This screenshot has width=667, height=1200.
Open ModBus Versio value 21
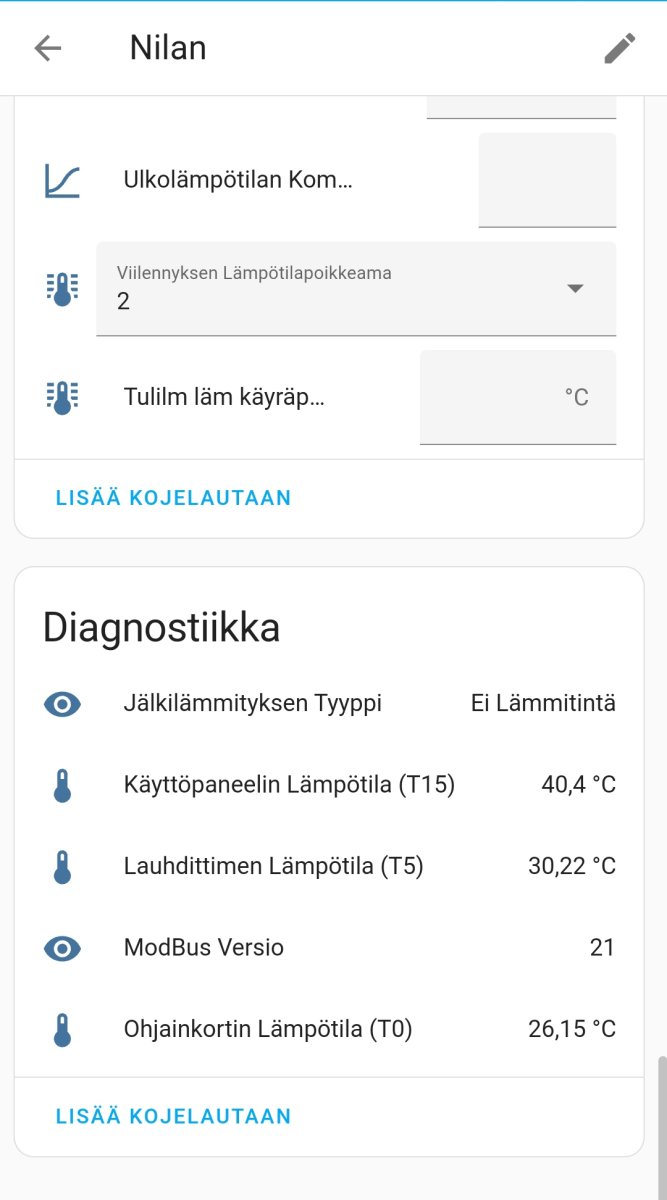click(602, 948)
